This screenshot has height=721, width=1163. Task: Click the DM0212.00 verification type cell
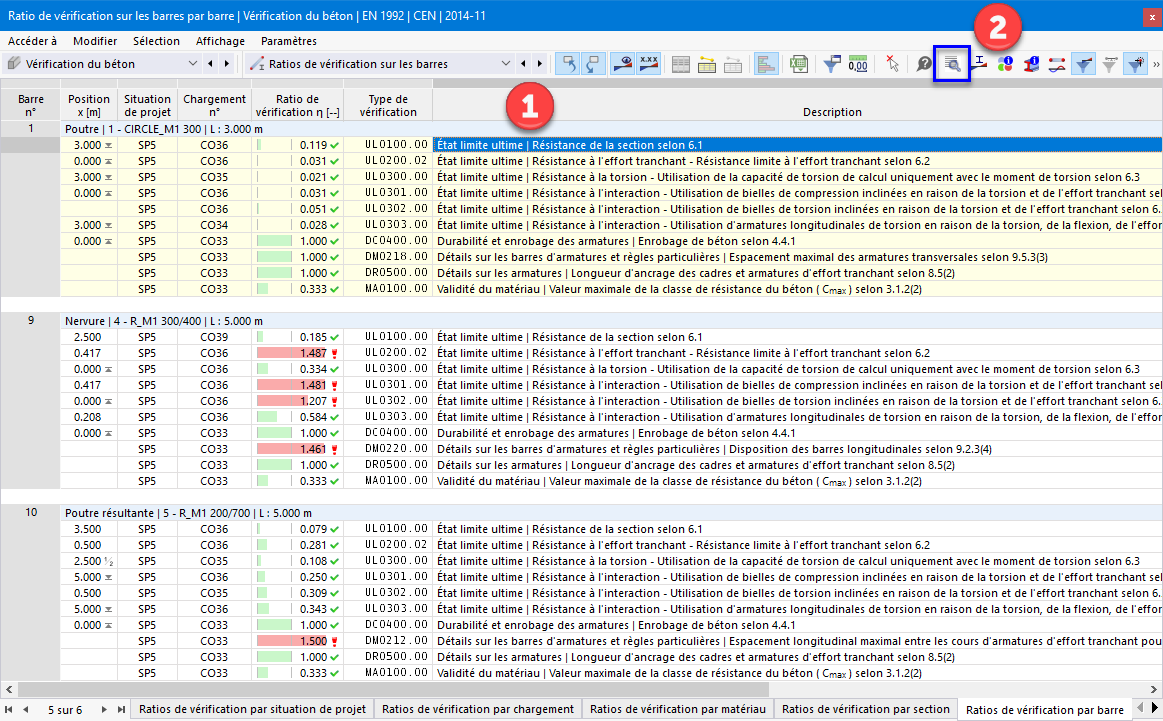[x=388, y=641]
